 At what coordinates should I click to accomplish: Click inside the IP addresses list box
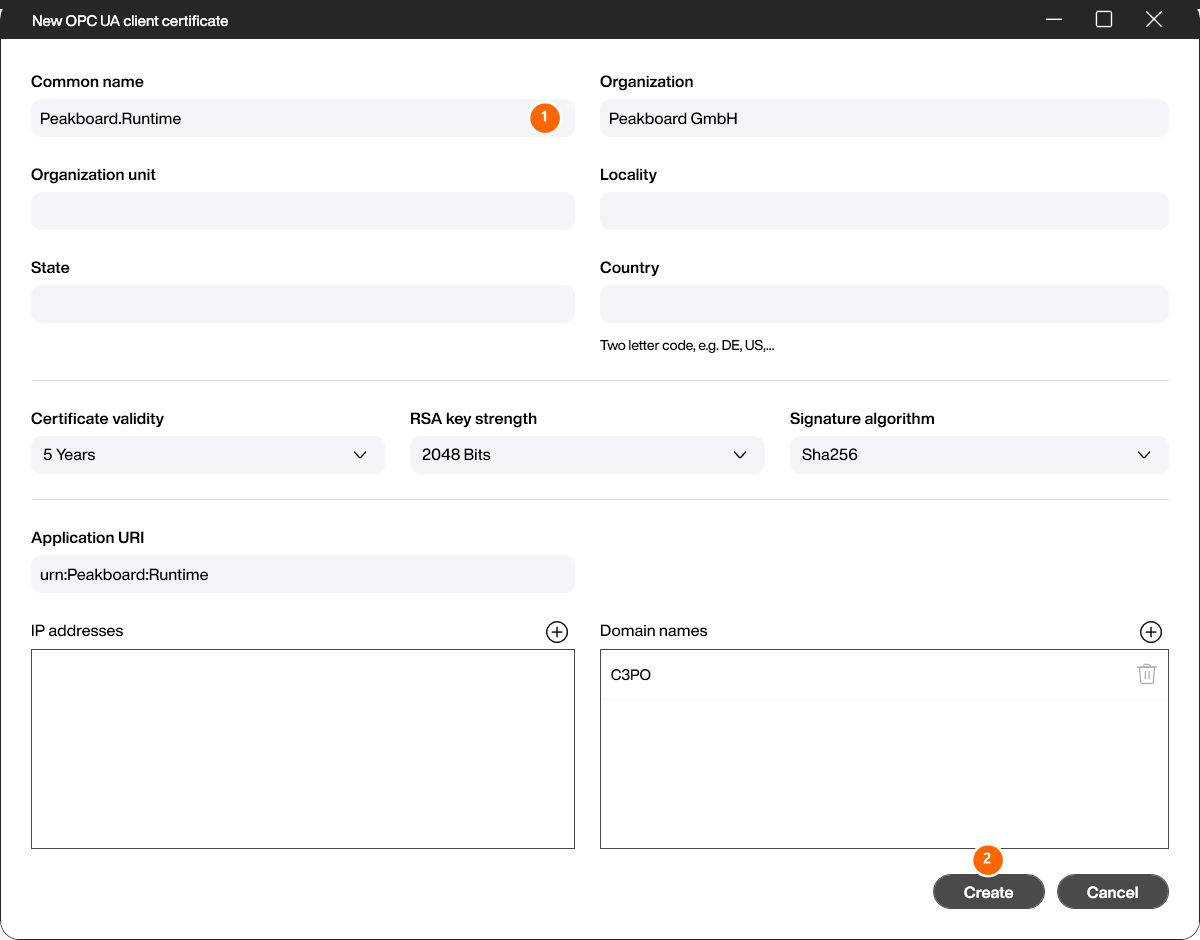(303, 749)
